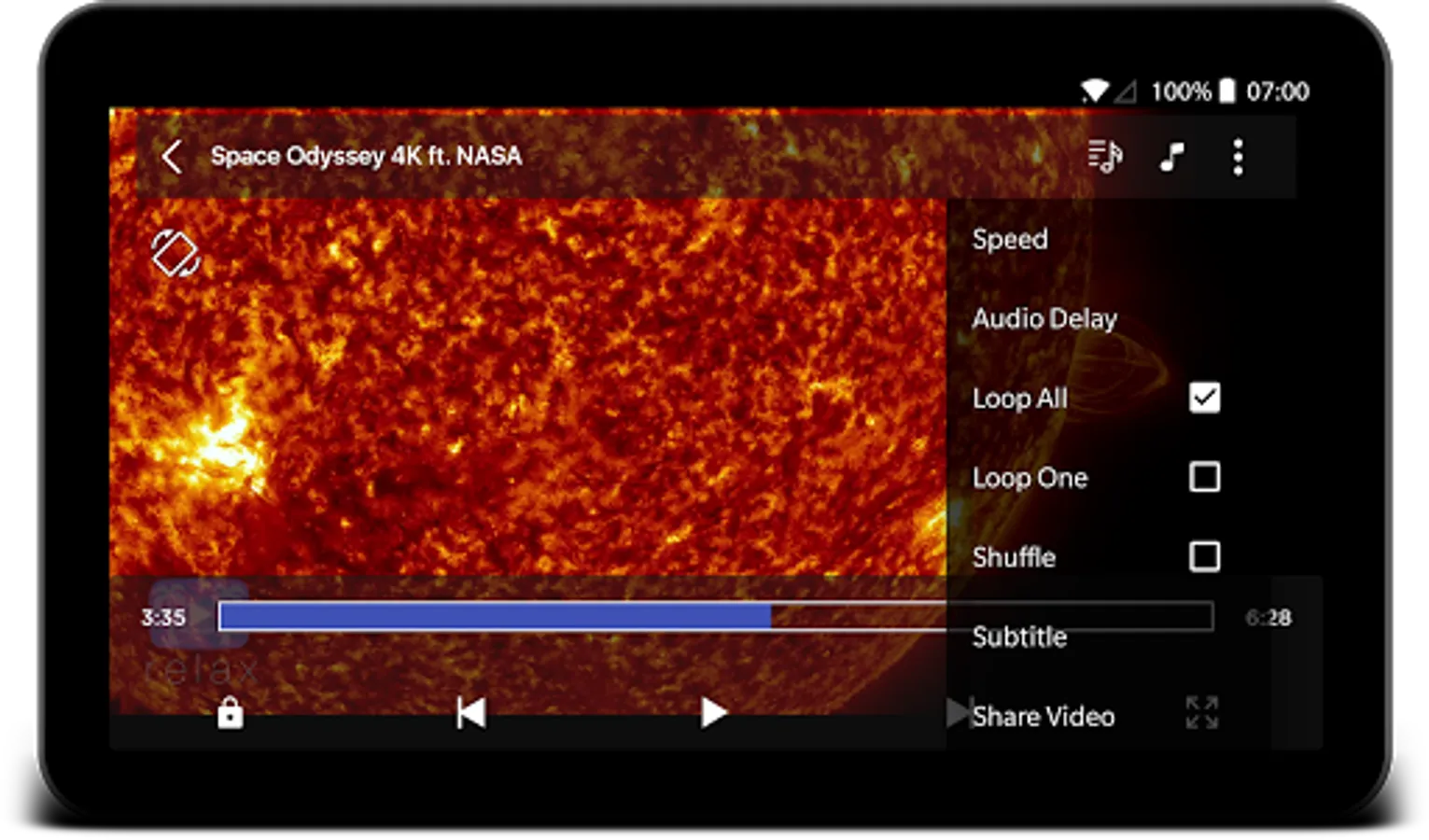1429x840 pixels.
Task: Seek on the blue video progress bar
Action: 716,616
